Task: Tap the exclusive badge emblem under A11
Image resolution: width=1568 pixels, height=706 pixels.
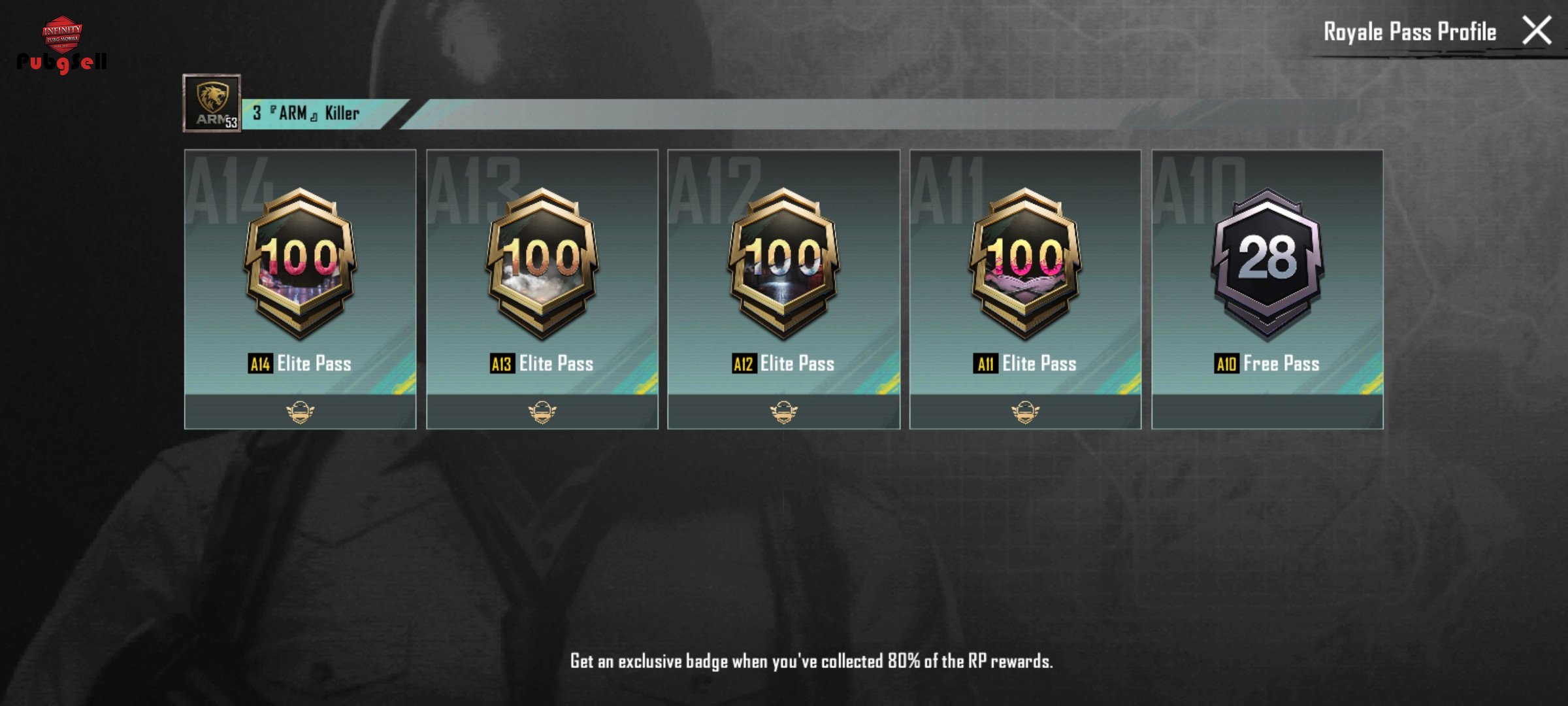Action: [1026, 412]
